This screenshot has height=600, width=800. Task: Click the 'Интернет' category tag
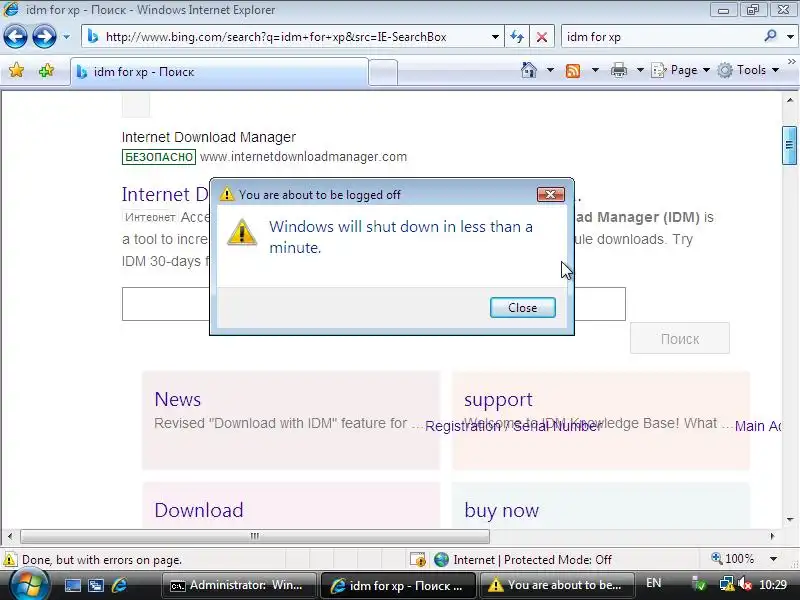point(151,217)
